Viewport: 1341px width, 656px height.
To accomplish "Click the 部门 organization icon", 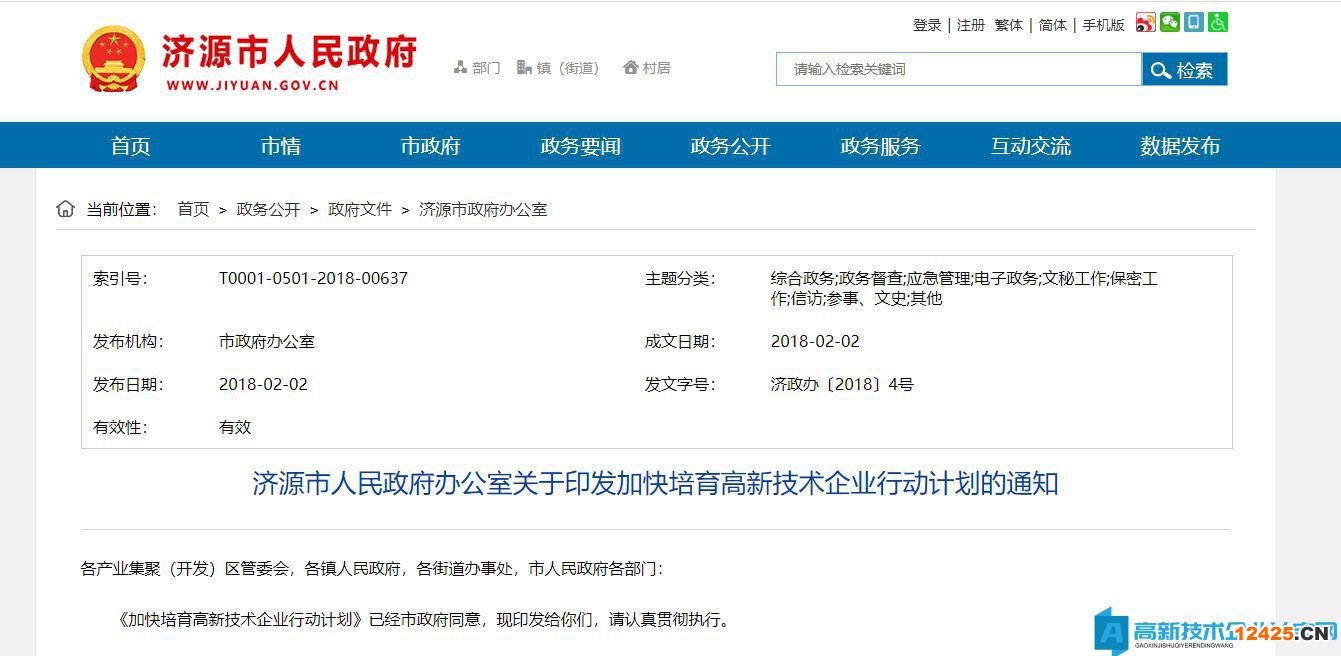I will (x=460, y=67).
